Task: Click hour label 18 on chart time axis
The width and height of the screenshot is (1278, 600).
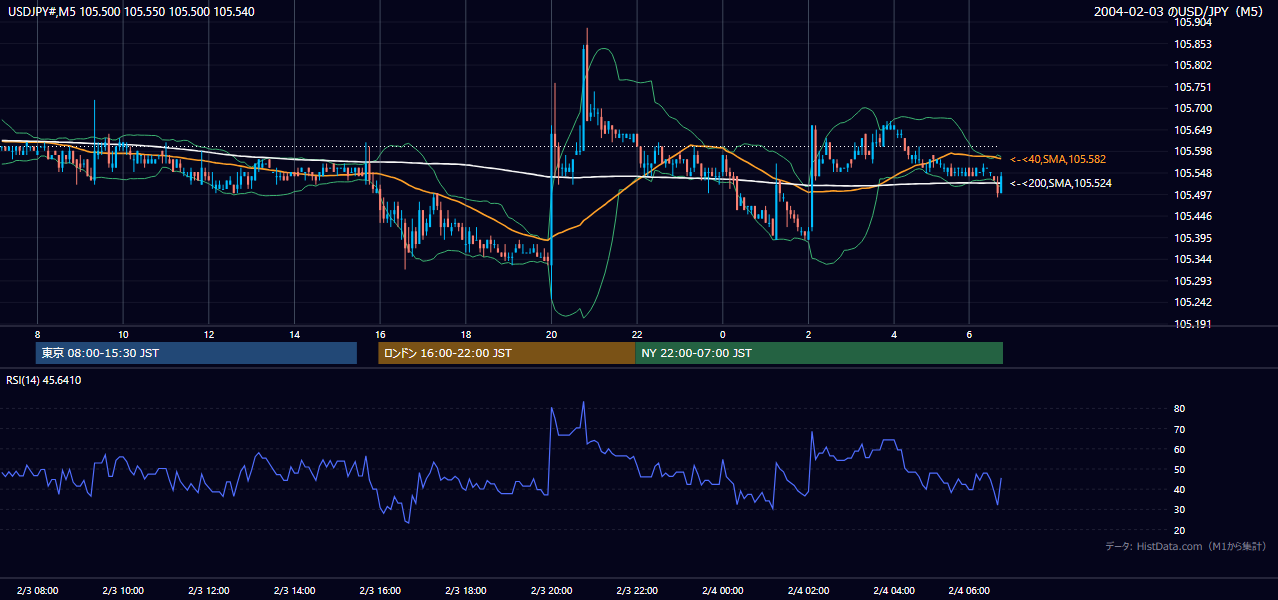Action: coord(466,334)
